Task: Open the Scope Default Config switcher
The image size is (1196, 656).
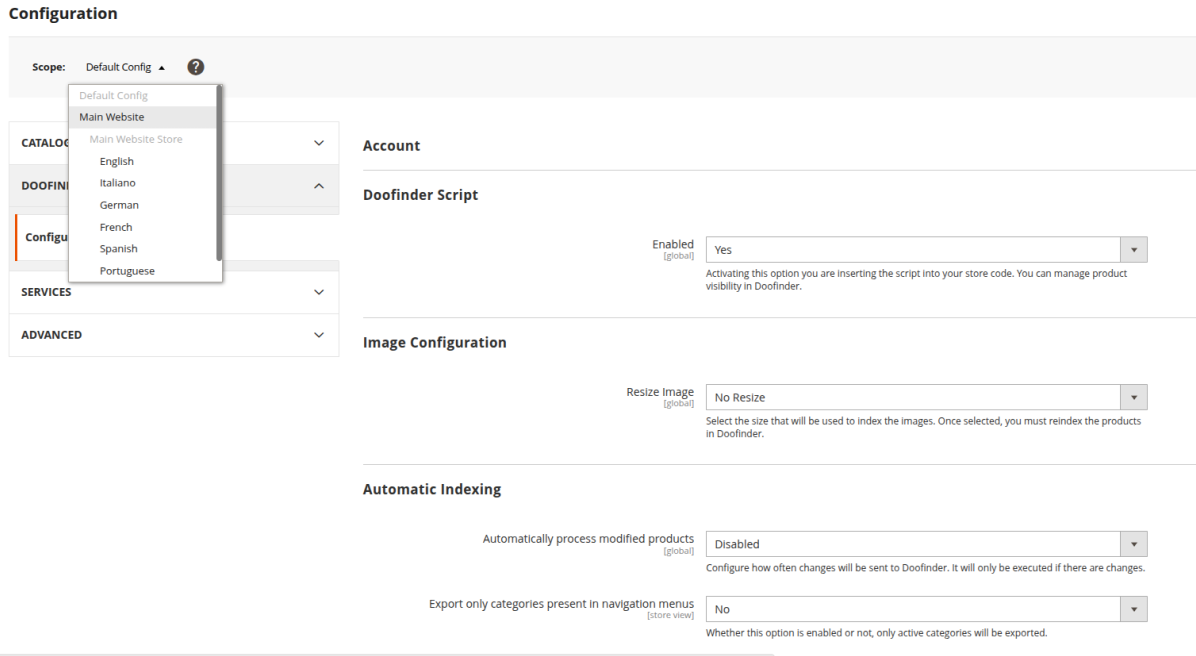Action: point(125,67)
